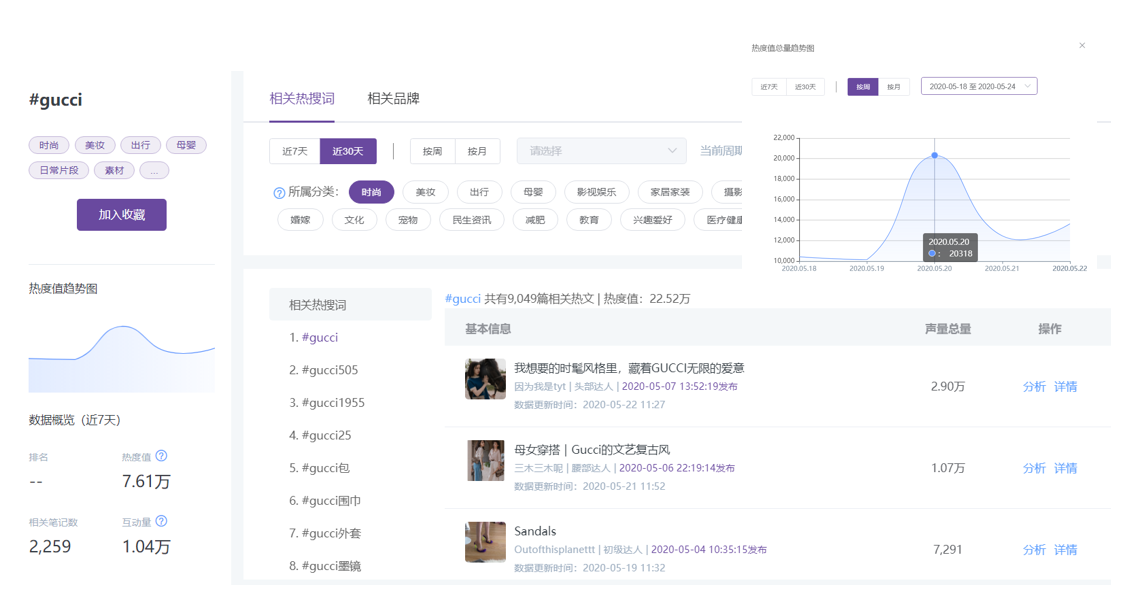Open the #gucci围巾 hot word
Image resolution: width=1129 pixels, height=598 pixels.
(x=331, y=500)
